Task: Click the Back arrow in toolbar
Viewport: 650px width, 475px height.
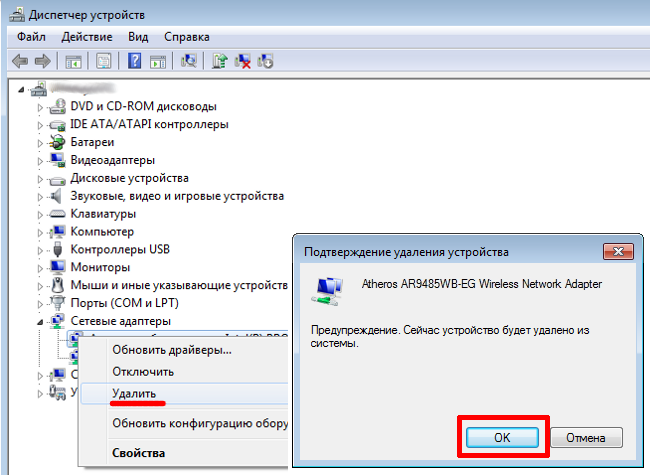Action: point(19,61)
